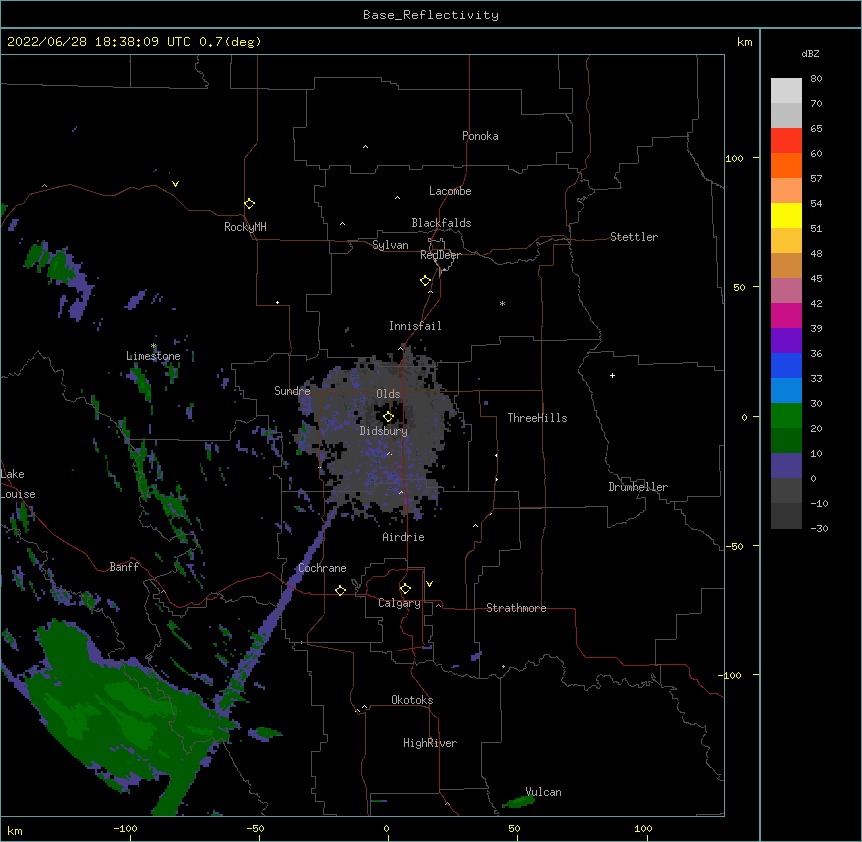Select the HighRiver label

coord(430,743)
